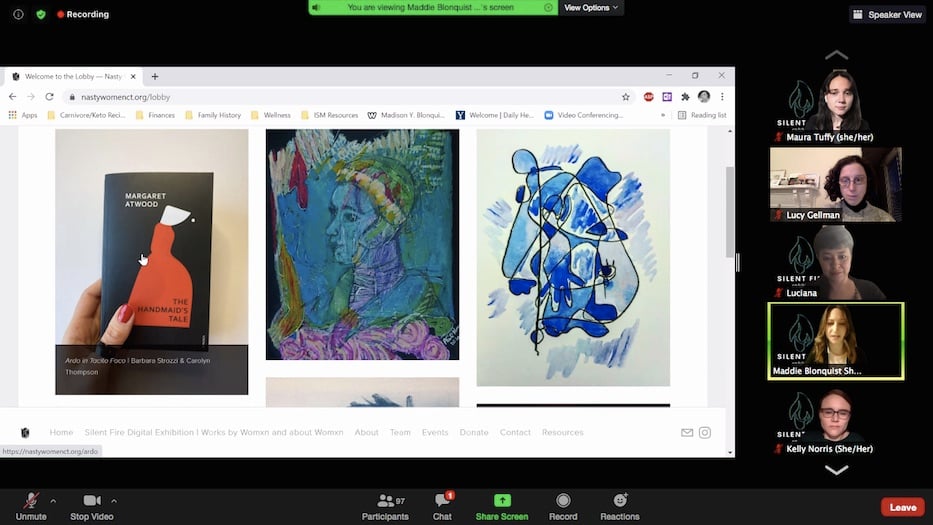Open Apps in the bookmarks bar
This screenshot has width=933, height=525.
click(23, 115)
